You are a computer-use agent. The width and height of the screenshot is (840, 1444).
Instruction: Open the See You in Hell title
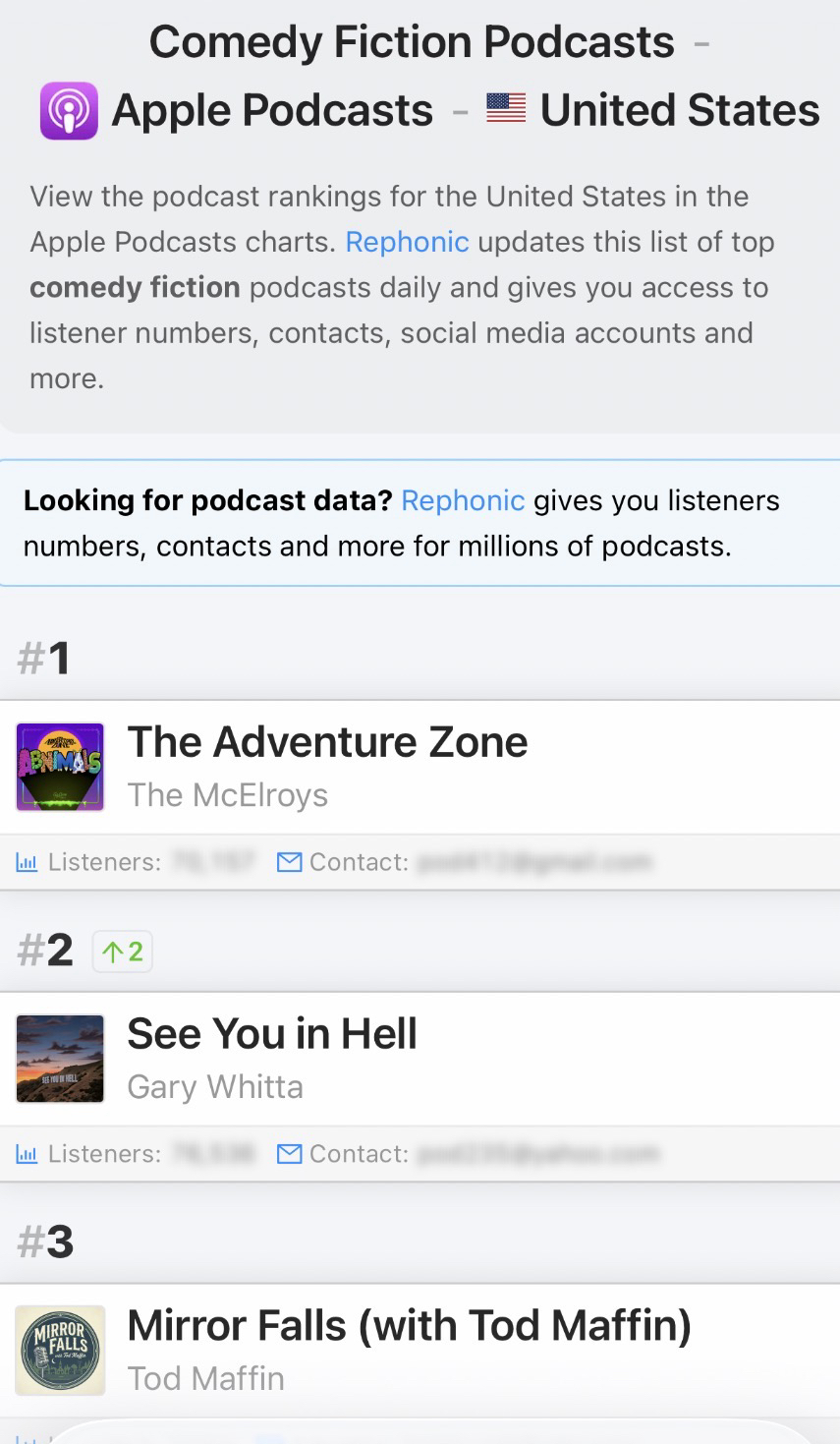click(272, 1034)
